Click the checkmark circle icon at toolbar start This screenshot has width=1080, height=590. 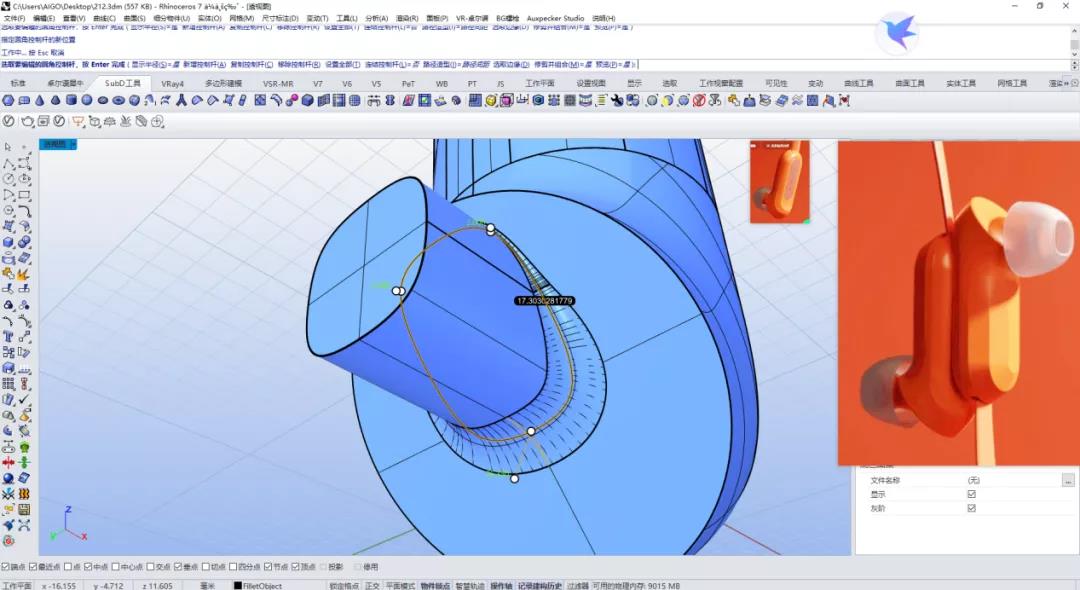pos(8,121)
